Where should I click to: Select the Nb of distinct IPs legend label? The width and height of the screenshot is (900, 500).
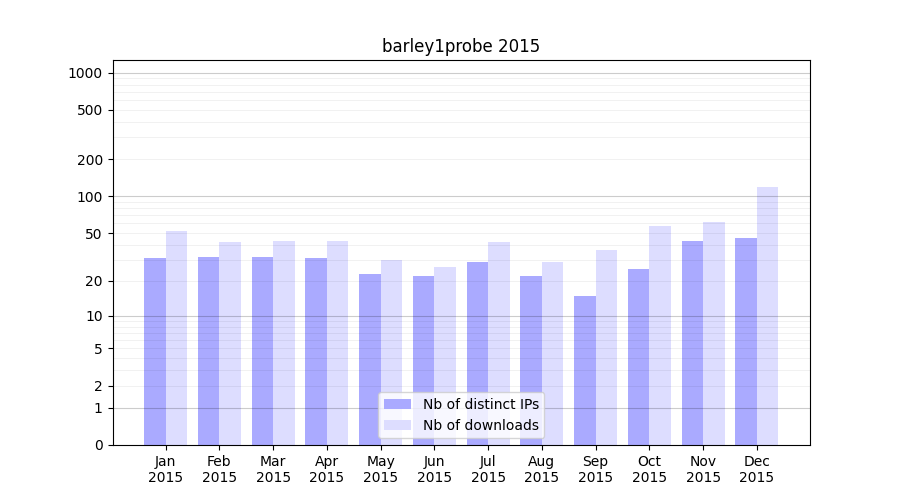[x=480, y=404]
